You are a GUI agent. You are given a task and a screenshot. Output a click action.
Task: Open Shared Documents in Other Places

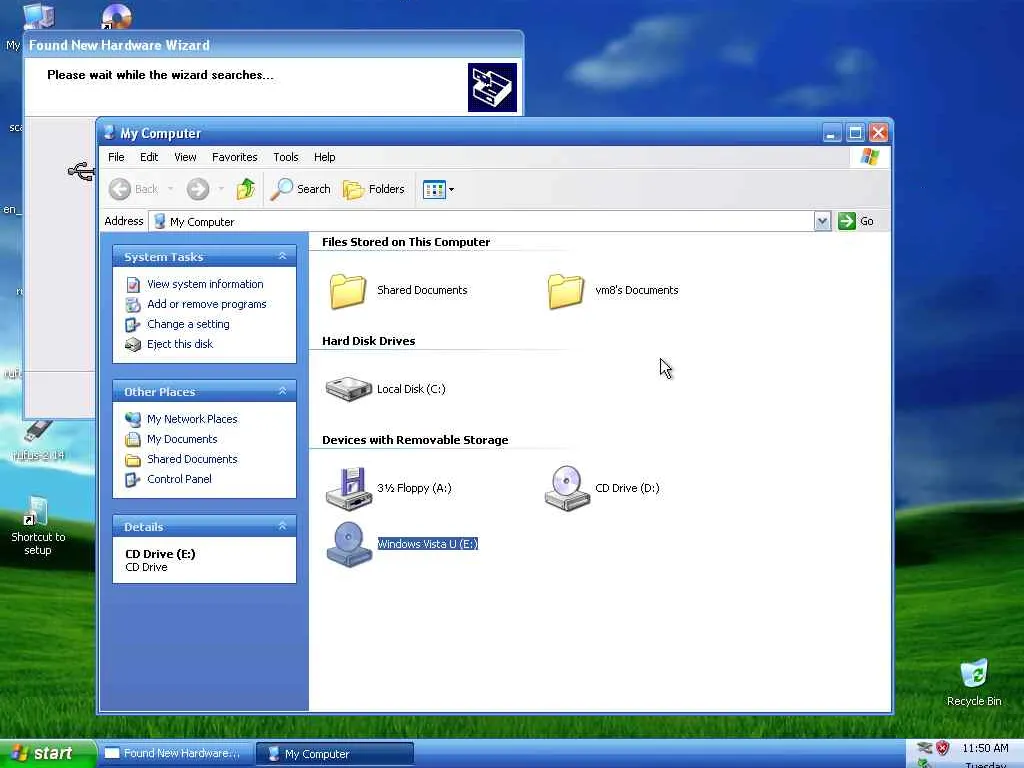192,459
